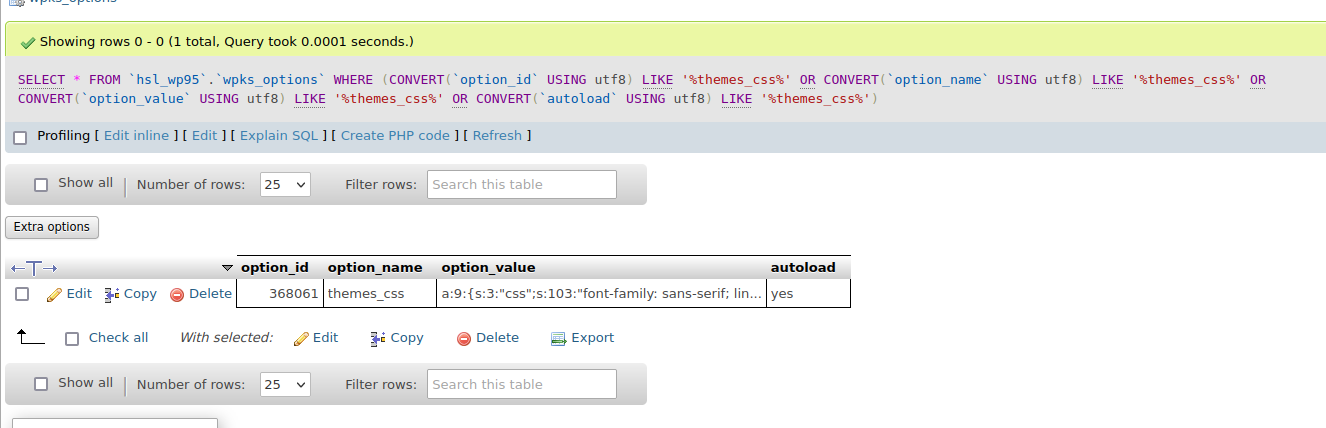Click the With selected Copy icon
The width and height of the screenshot is (1326, 428).
(378, 339)
